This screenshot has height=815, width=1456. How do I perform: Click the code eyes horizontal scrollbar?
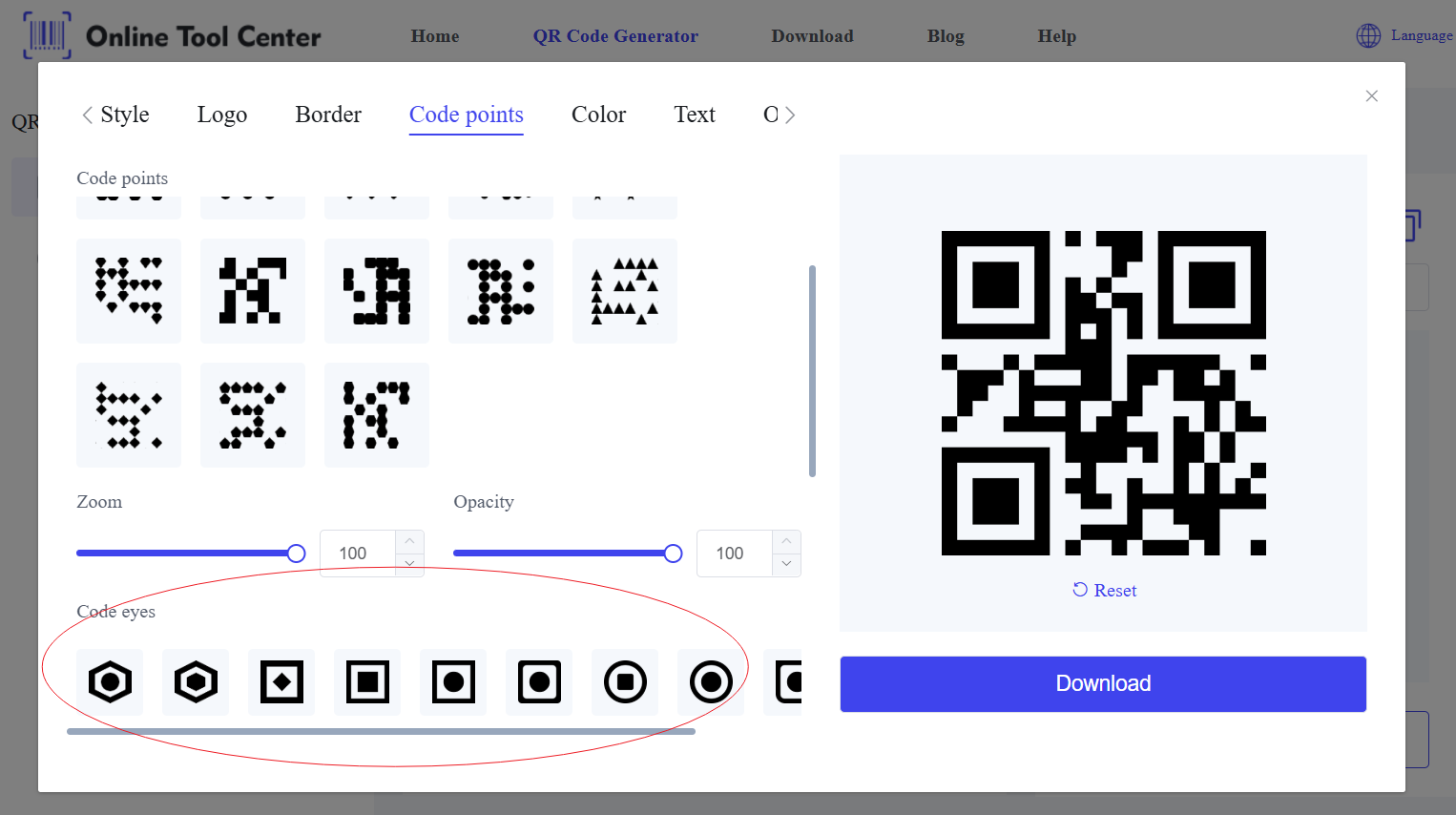(381, 732)
